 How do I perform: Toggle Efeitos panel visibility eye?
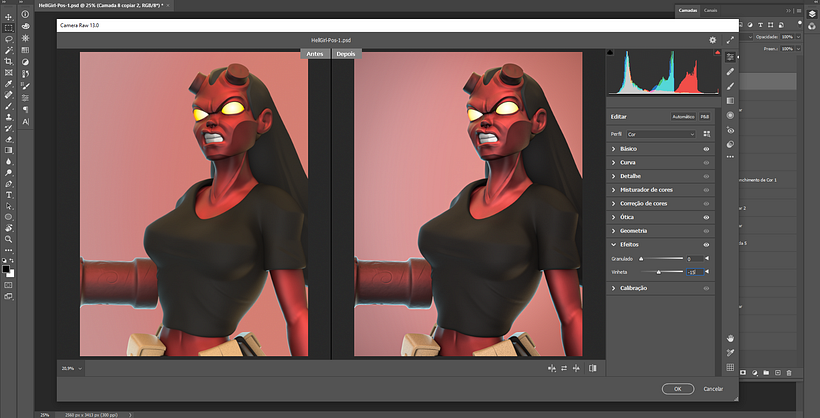point(706,244)
